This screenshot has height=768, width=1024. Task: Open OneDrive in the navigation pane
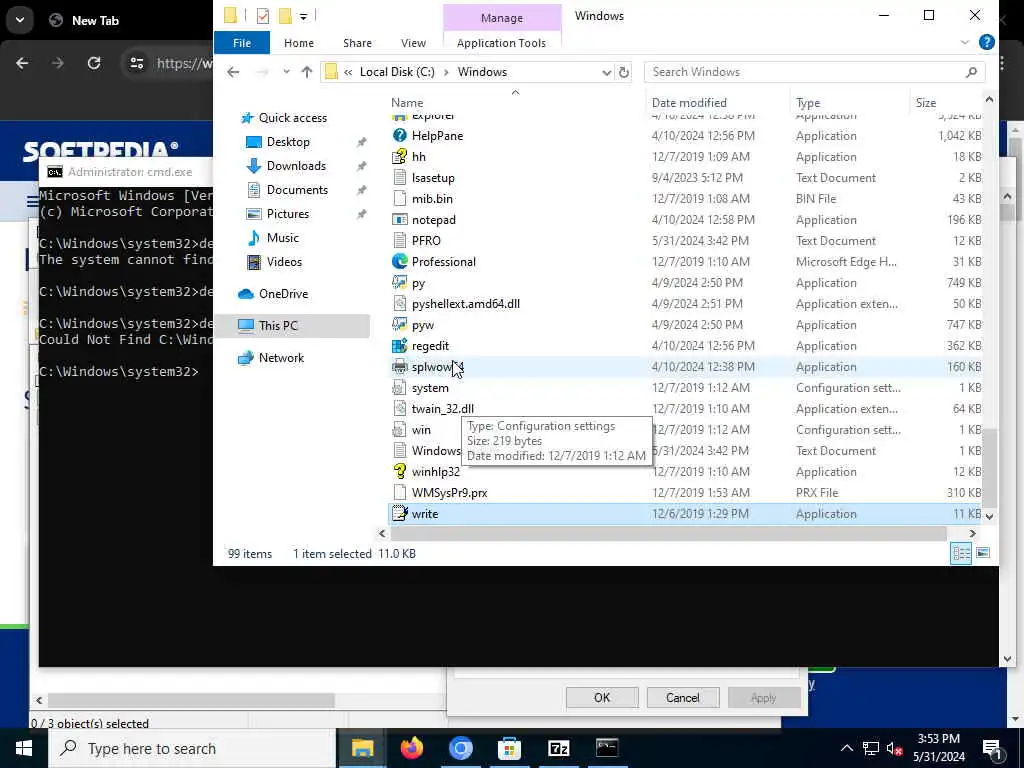click(x=283, y=294)
